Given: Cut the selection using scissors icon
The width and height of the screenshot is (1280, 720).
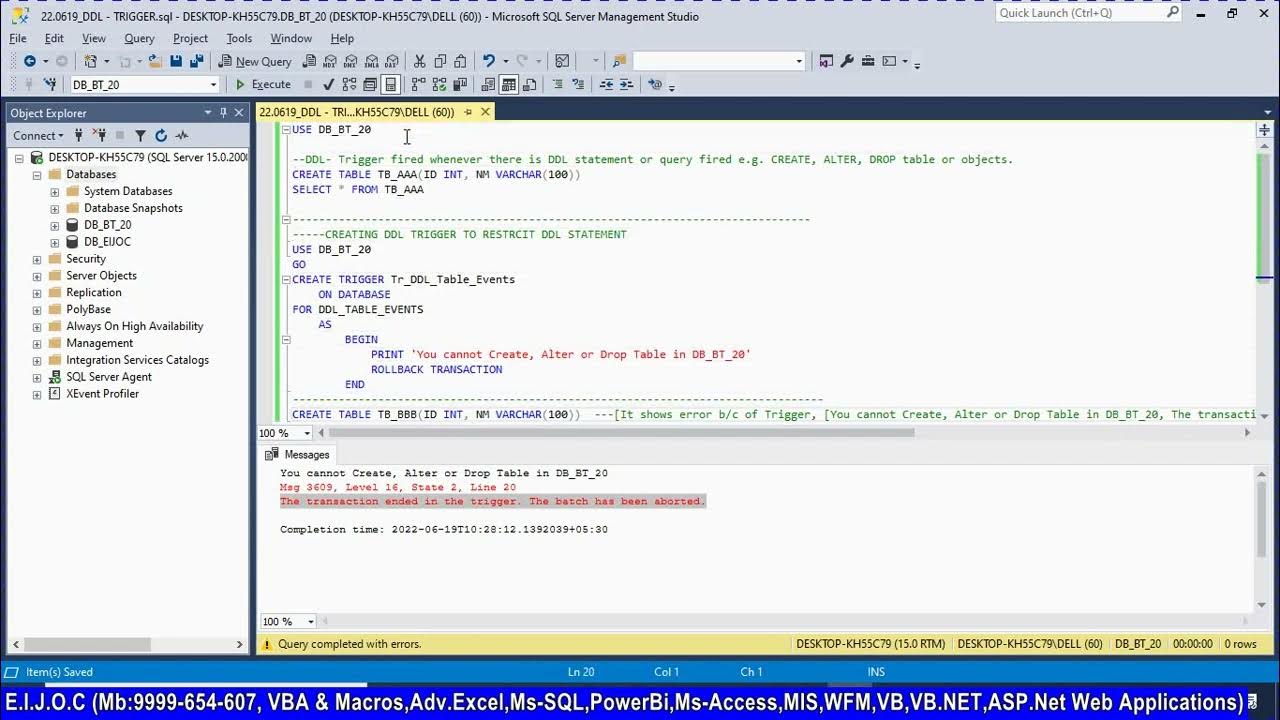Looking at the screenshot, I should (419, 61).
